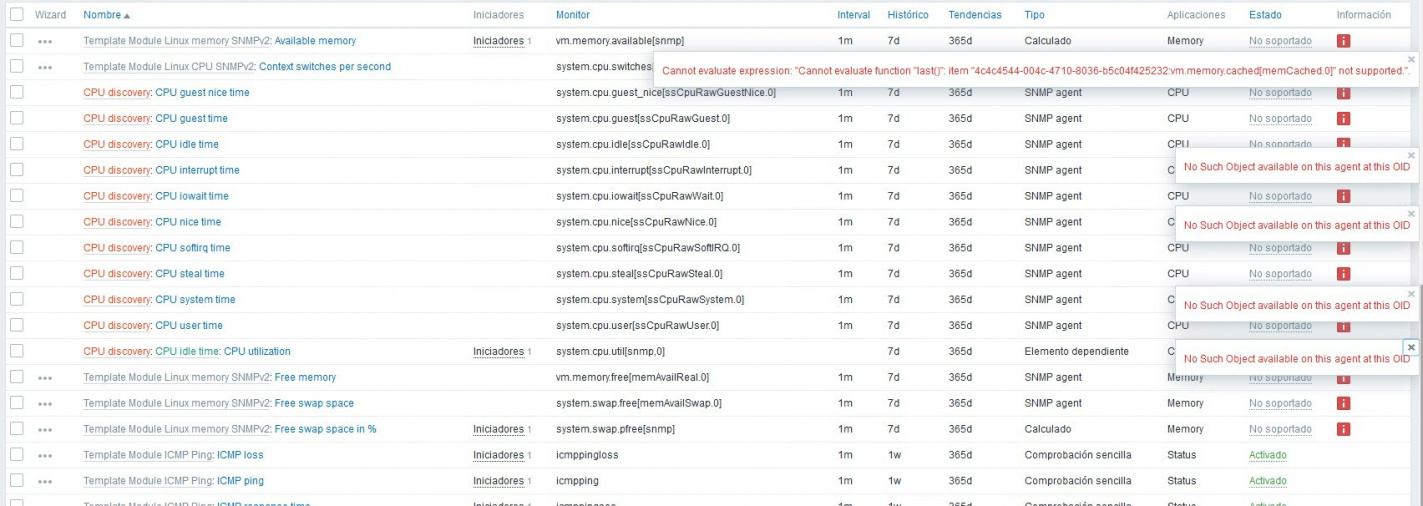Image resolution: width=1423 pixels, height=506 pixels.
Task: Show red info icon for CPU steal time
Action: tap(1343, 274)
